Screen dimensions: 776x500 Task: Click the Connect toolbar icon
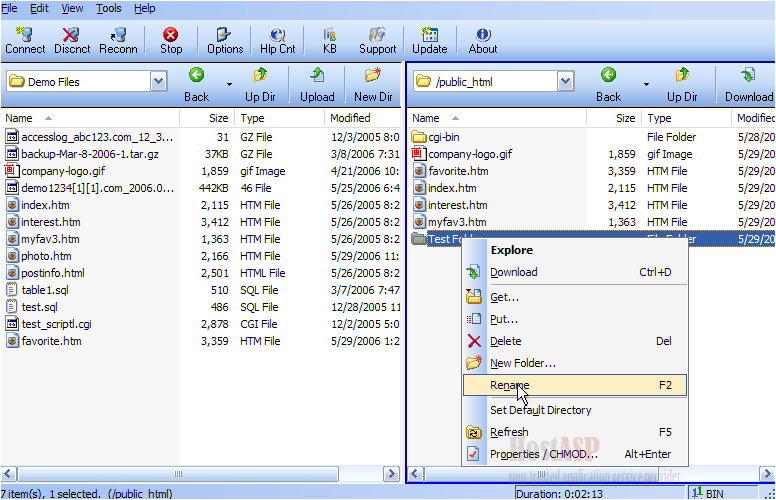pos(25,40)
